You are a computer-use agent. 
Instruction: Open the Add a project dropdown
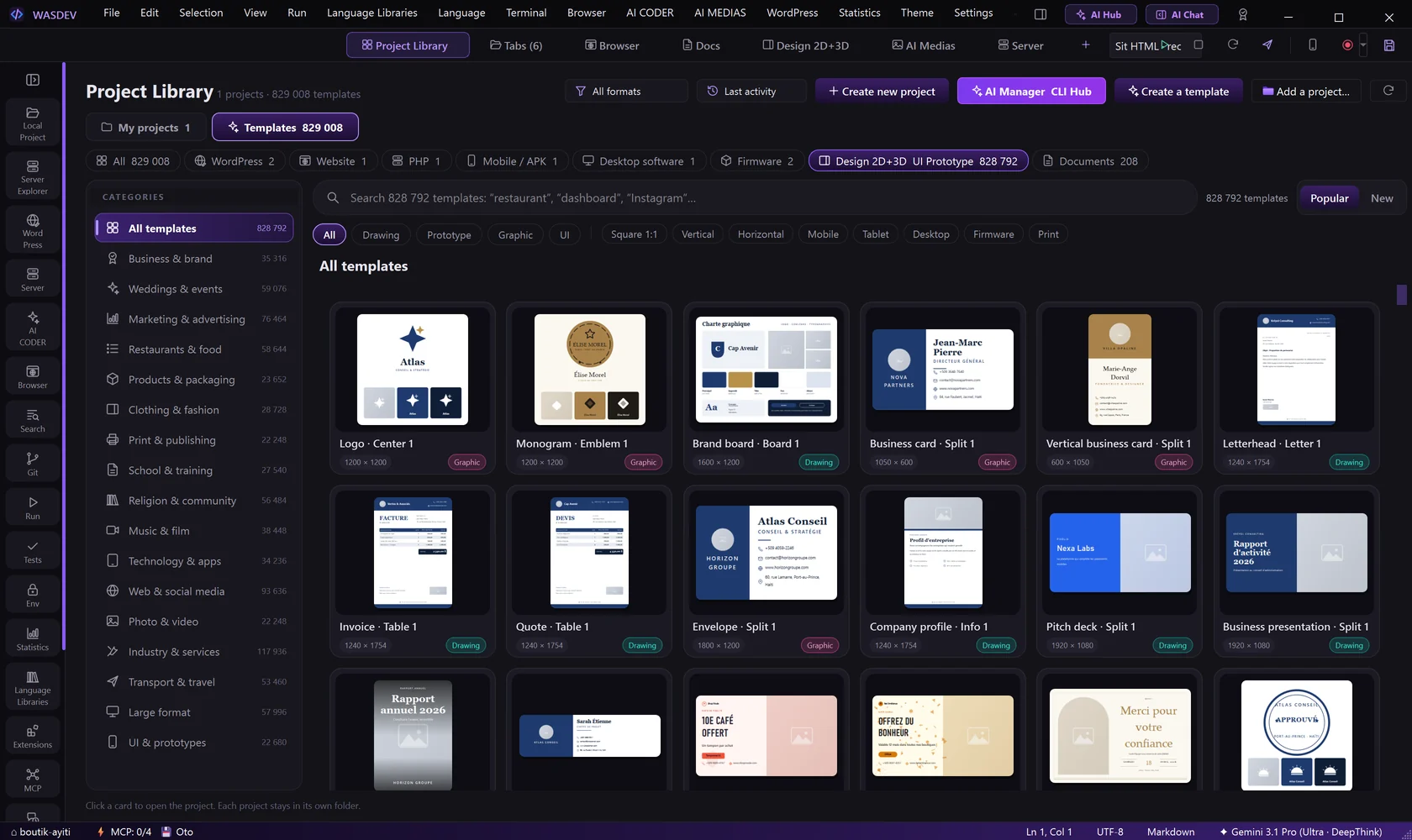pyautogui.click(x=1307, y=91)
